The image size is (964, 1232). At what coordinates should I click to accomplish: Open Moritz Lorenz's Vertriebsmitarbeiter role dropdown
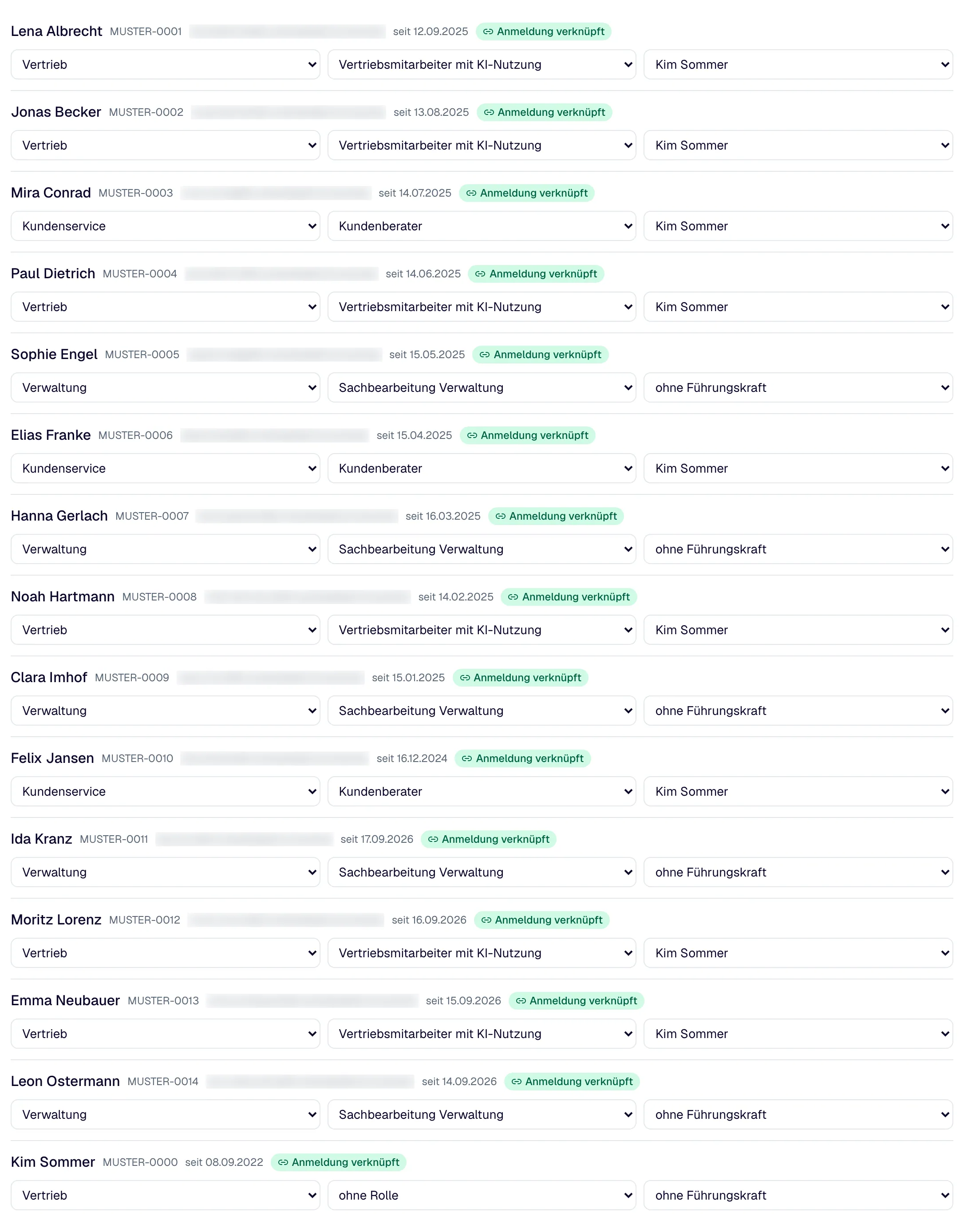pos(482,953)
